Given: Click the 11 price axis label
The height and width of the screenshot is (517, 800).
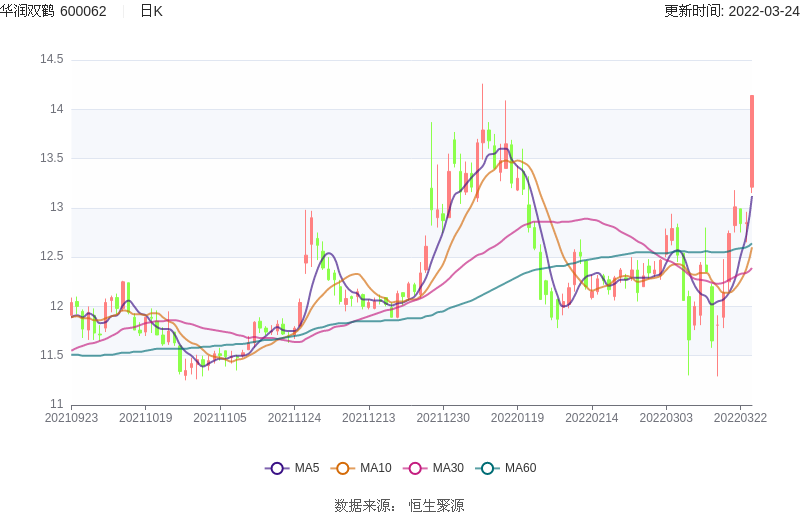Looking at the screenshot, I should (x=57, y=404).
